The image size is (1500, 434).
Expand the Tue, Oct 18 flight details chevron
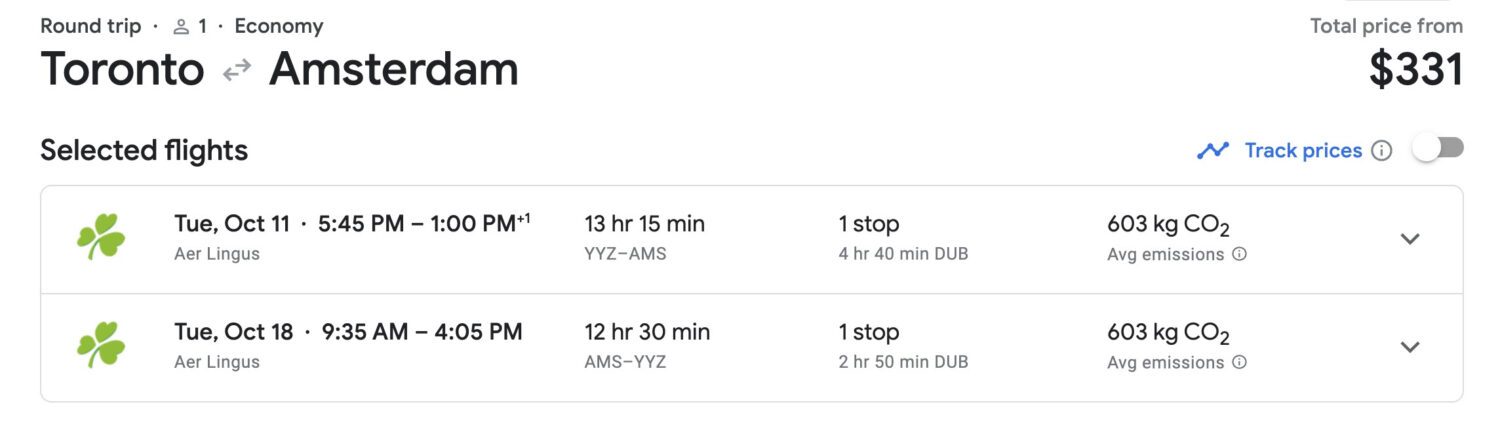click(x=1410, y=346)
